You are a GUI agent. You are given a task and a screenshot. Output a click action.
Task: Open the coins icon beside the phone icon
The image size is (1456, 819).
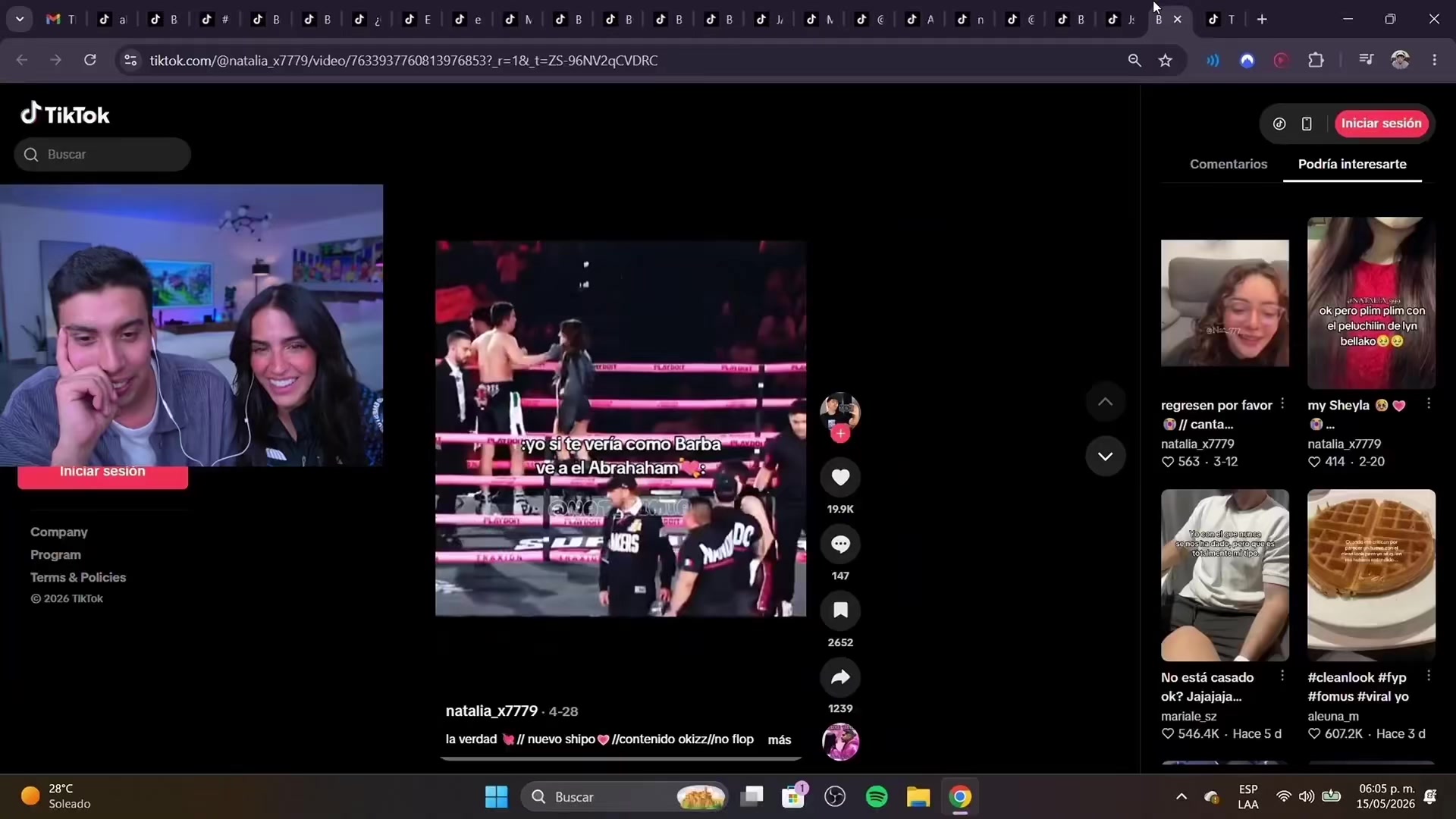pos(1279,124)
